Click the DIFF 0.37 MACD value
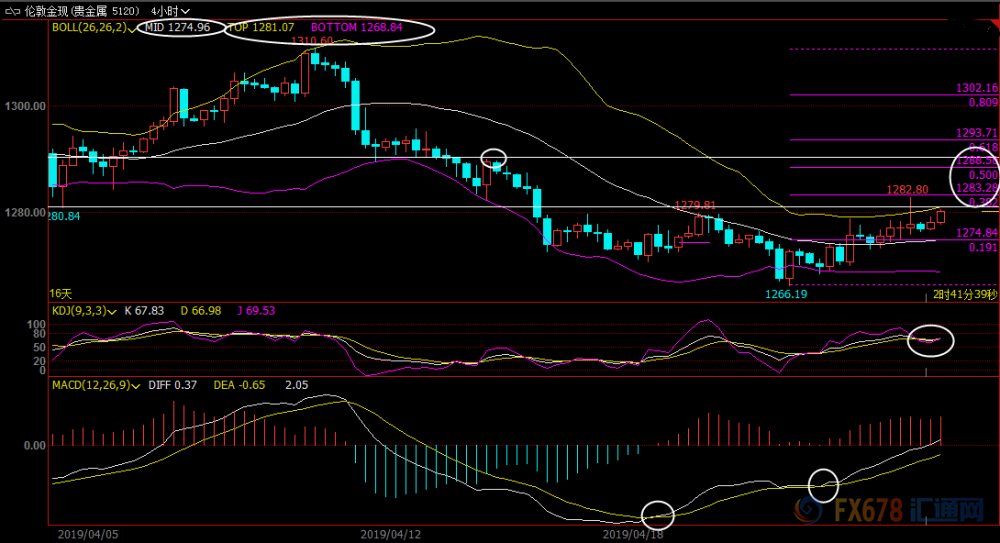 tap(172, 385)
